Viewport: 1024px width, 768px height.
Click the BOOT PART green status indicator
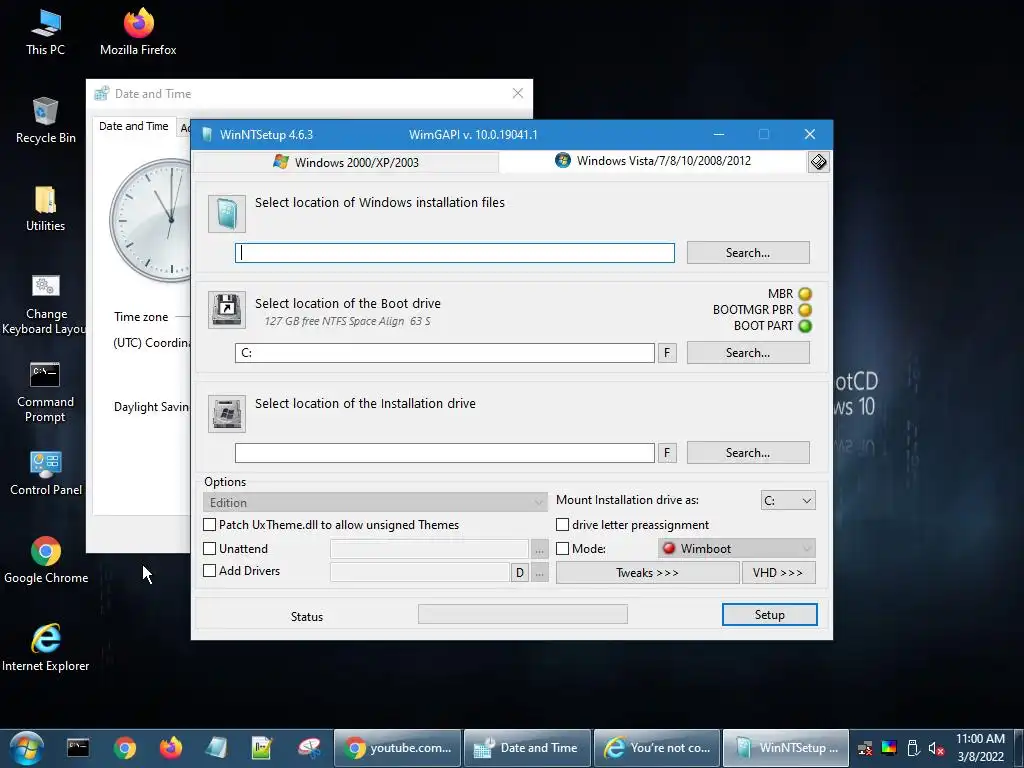(x=805, y=326)
